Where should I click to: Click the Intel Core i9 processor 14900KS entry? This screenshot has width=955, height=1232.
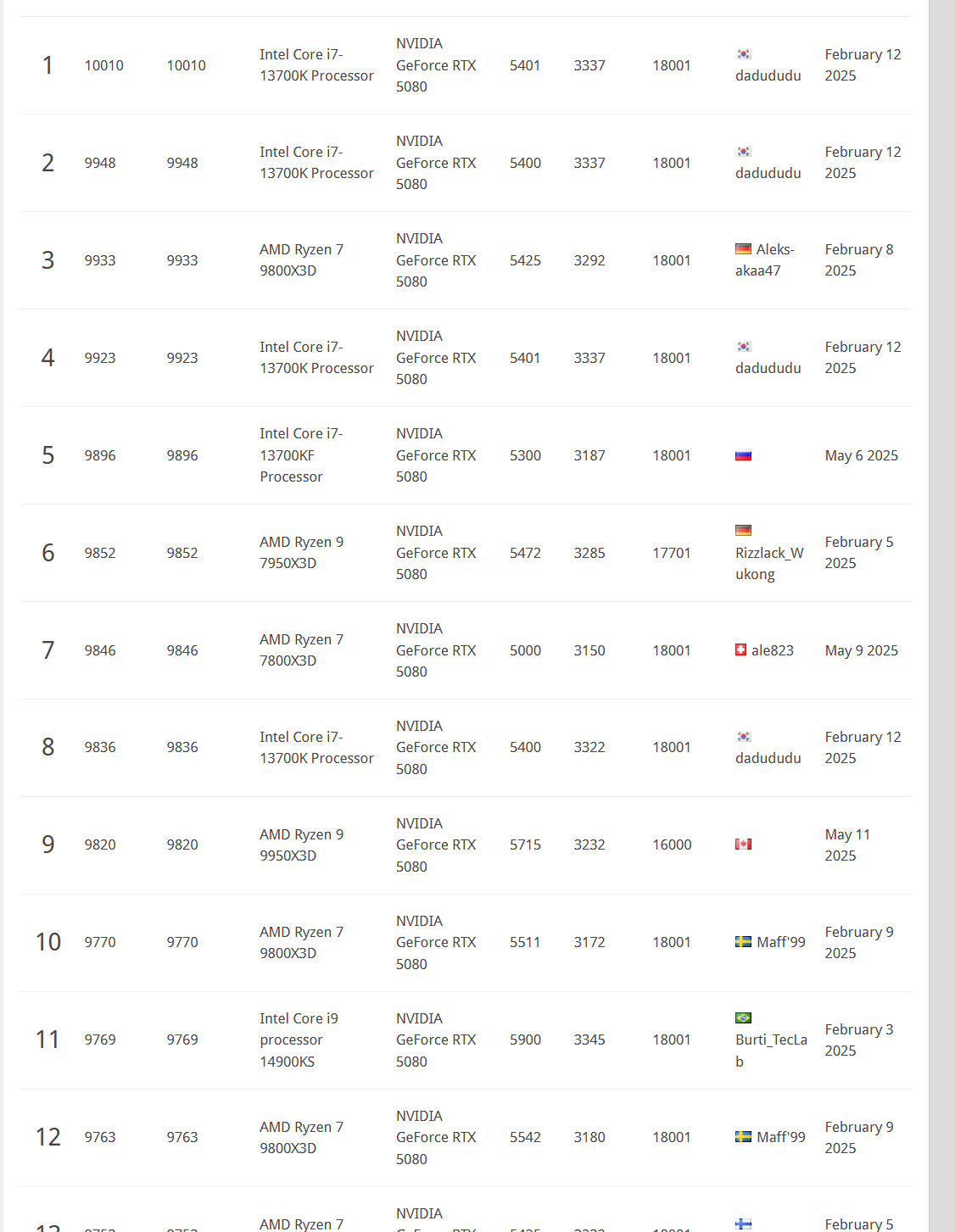299,1040
